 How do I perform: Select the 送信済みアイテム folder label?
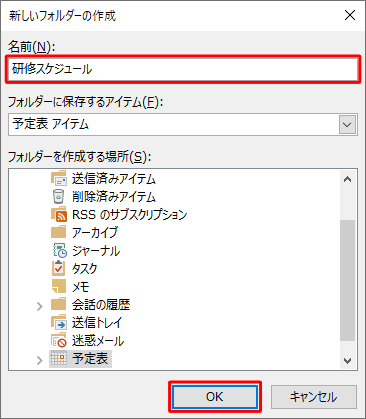pyautogui.click(x=114, y=179)
